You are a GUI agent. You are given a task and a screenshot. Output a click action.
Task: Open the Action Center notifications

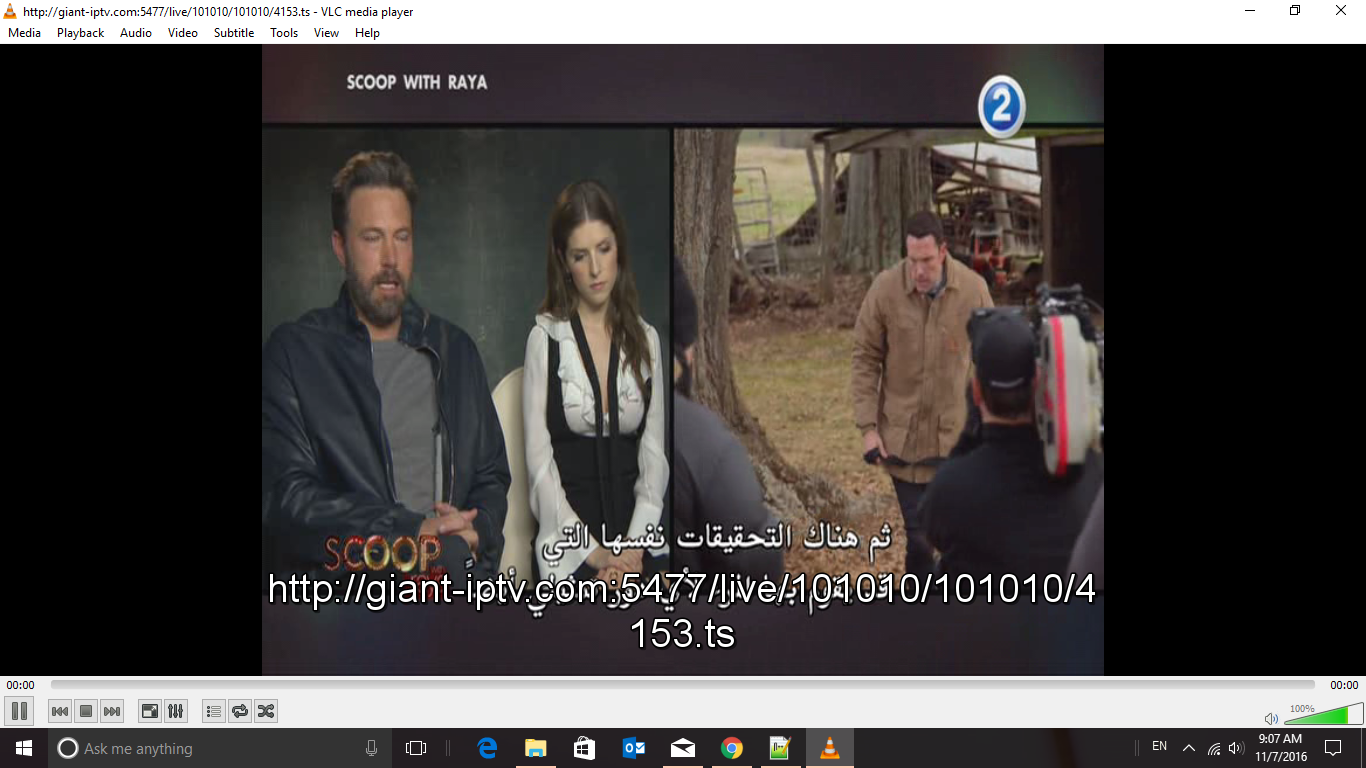point(1333,748)
